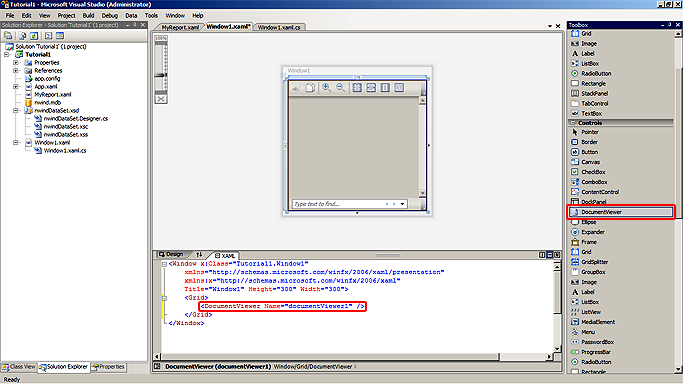Viewport: 683px width, 384px height.
Task: Select Window1.xaml.cs in Solution Explorer tree
Action: (64, 151)
